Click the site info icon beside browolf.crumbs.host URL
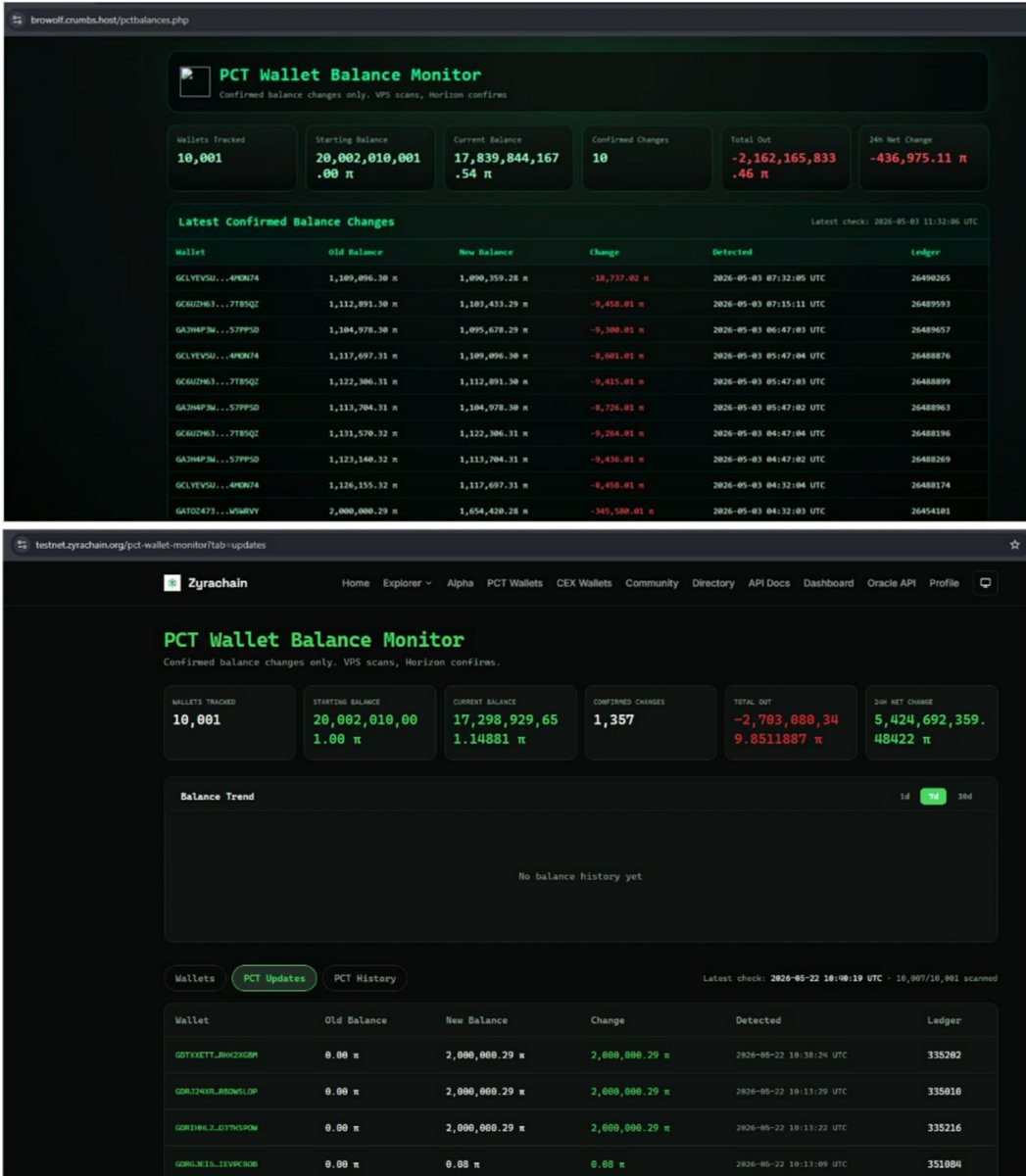 (18, 20)
